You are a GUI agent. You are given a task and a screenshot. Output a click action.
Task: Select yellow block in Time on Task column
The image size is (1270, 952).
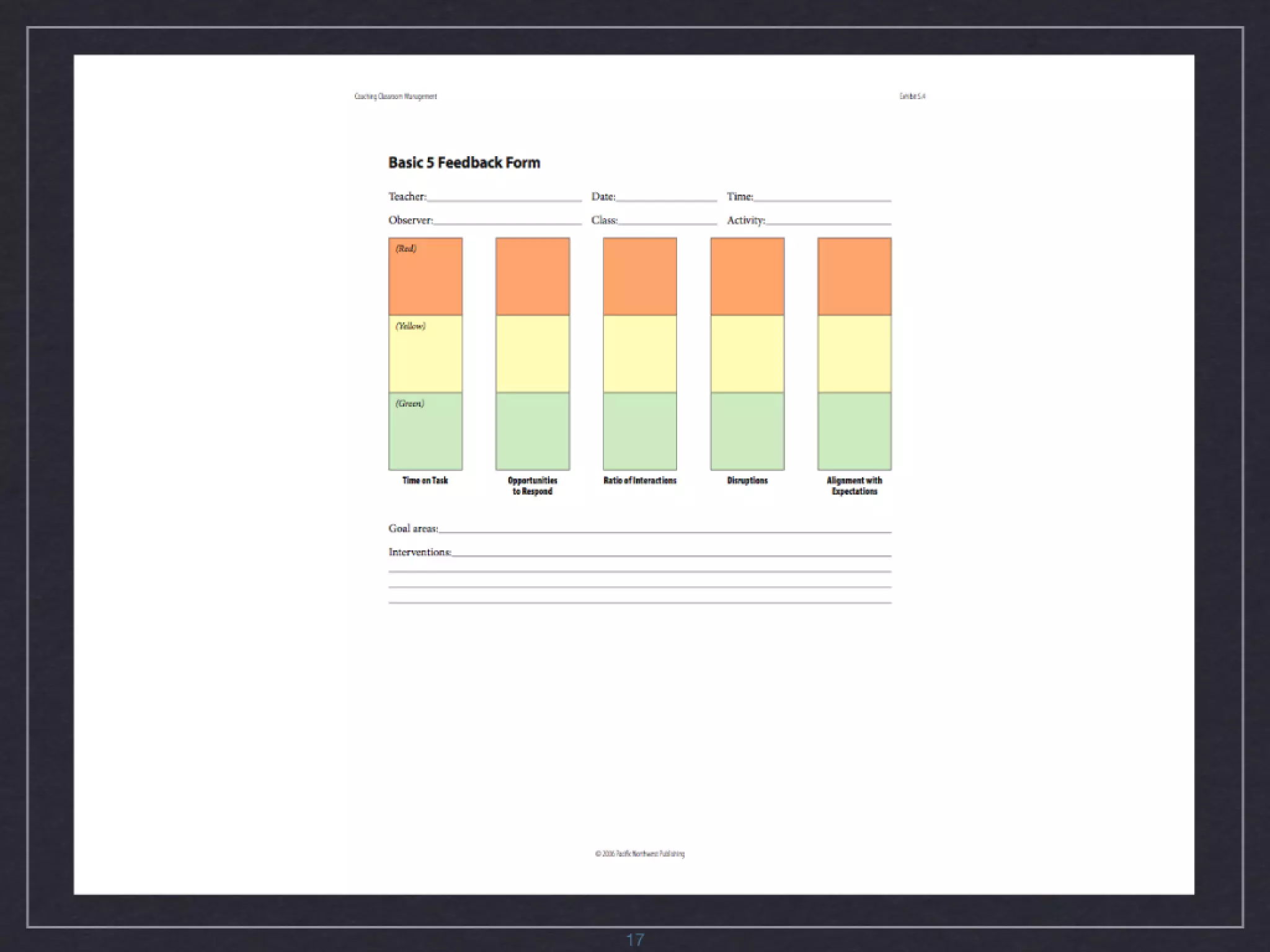tap(425, 355)
